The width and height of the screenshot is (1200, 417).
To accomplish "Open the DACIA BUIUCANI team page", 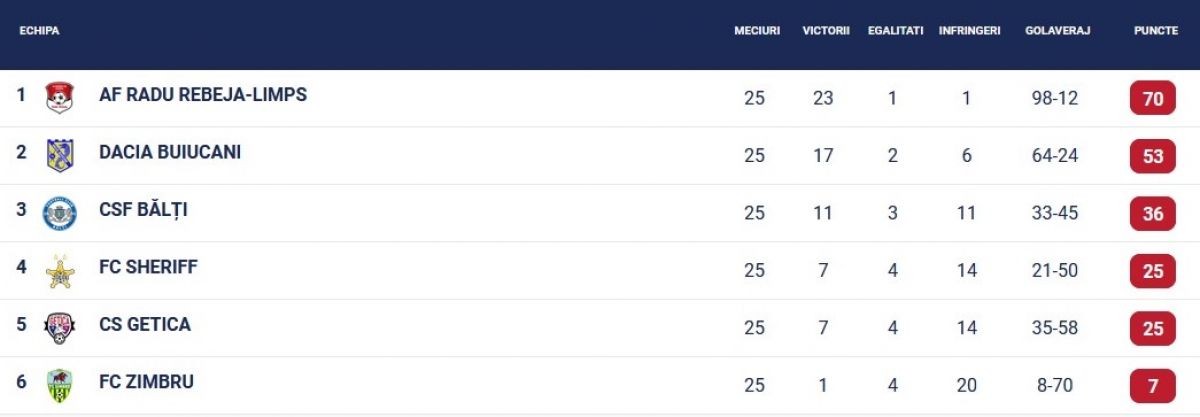I will point(170,152).
